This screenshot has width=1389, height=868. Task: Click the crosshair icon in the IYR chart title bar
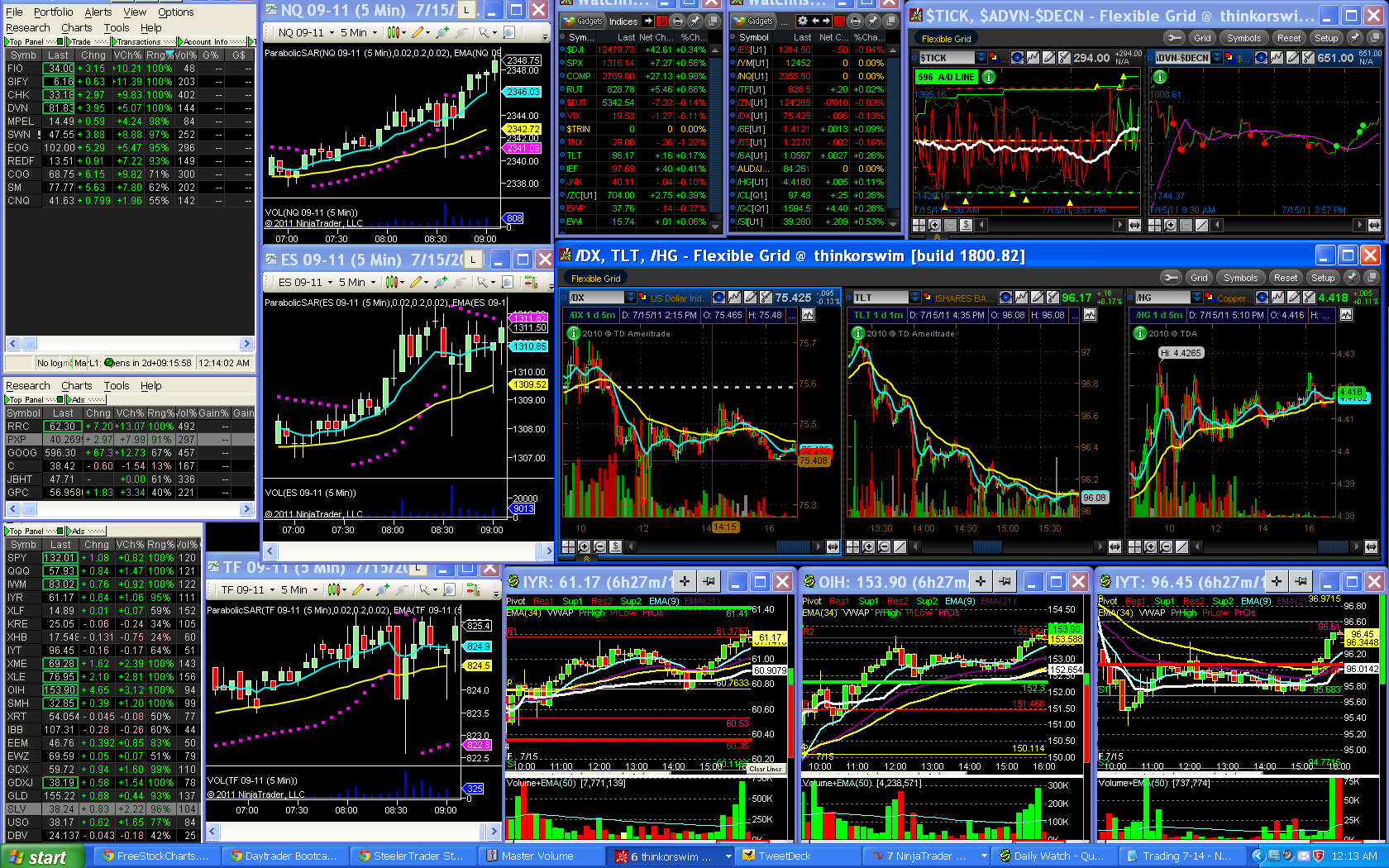pos(684,581)
